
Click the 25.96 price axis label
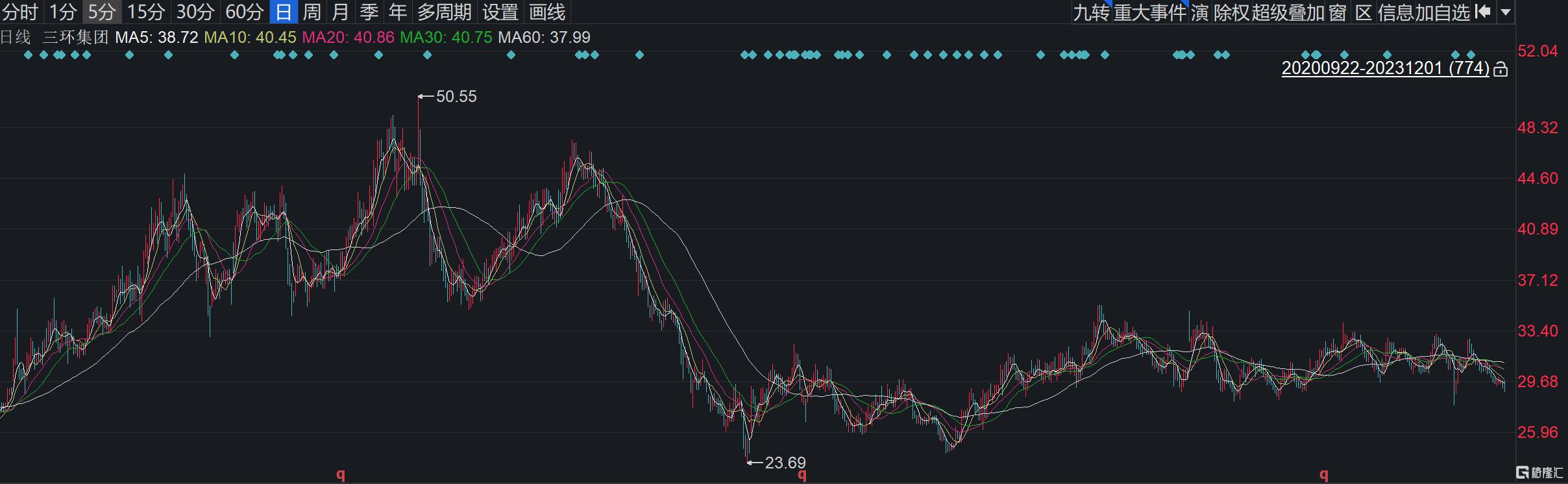pos(1537,432)
